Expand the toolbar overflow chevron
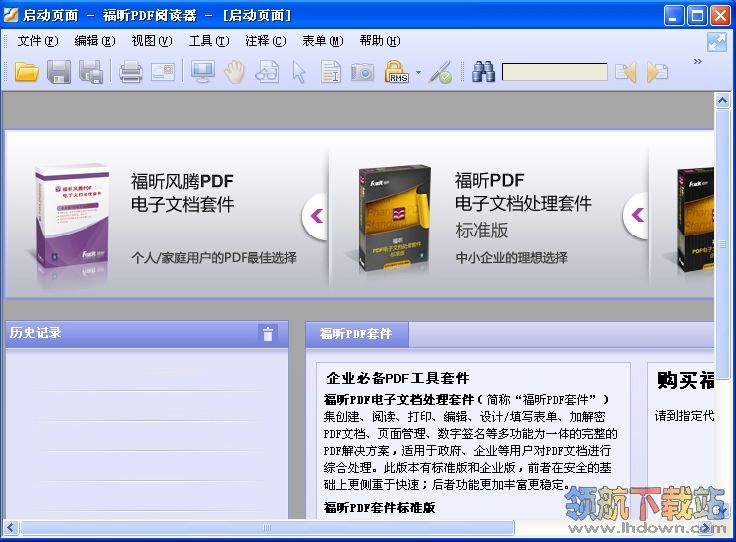Viewport: 736px width, 542px height. coord(698,61)
